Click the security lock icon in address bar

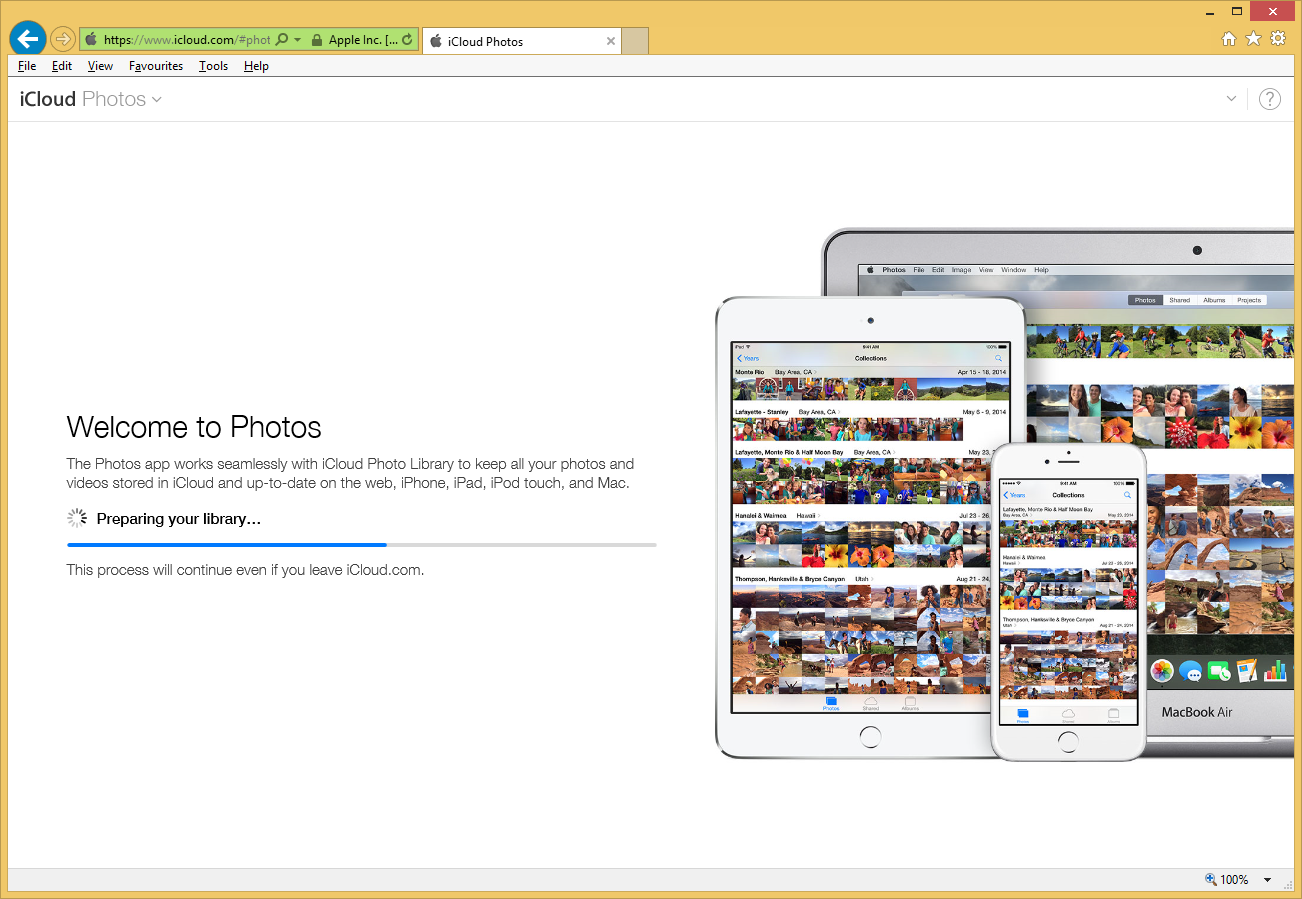click(316, 40)
